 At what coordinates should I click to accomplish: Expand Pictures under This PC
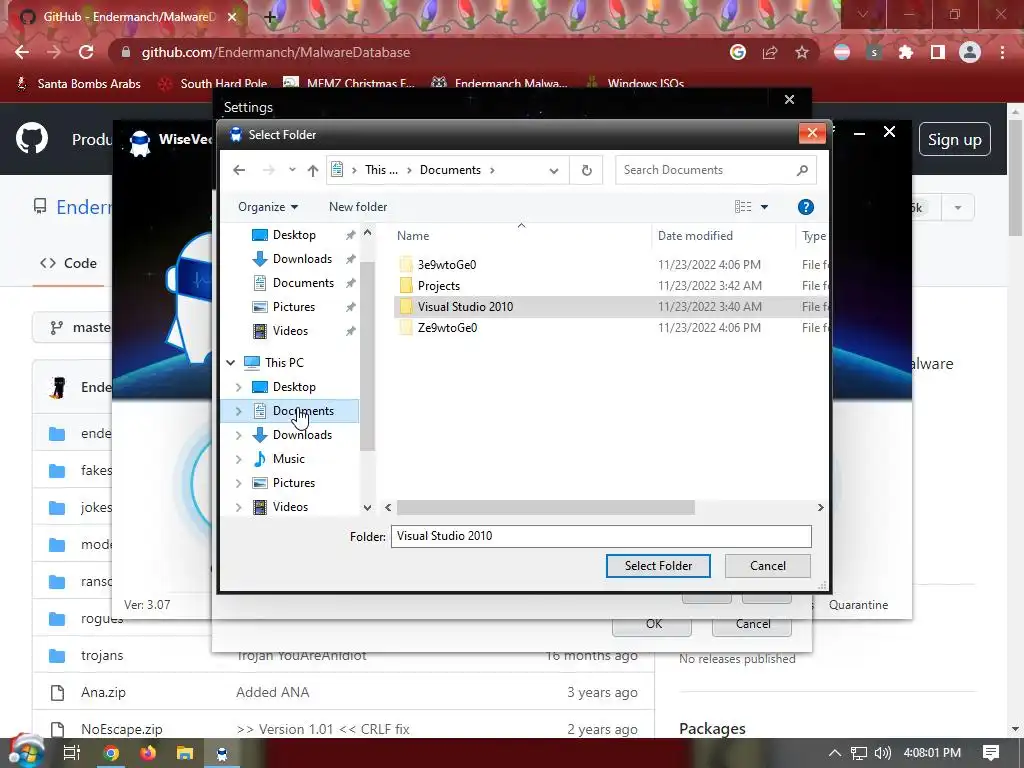pos(238,483)
